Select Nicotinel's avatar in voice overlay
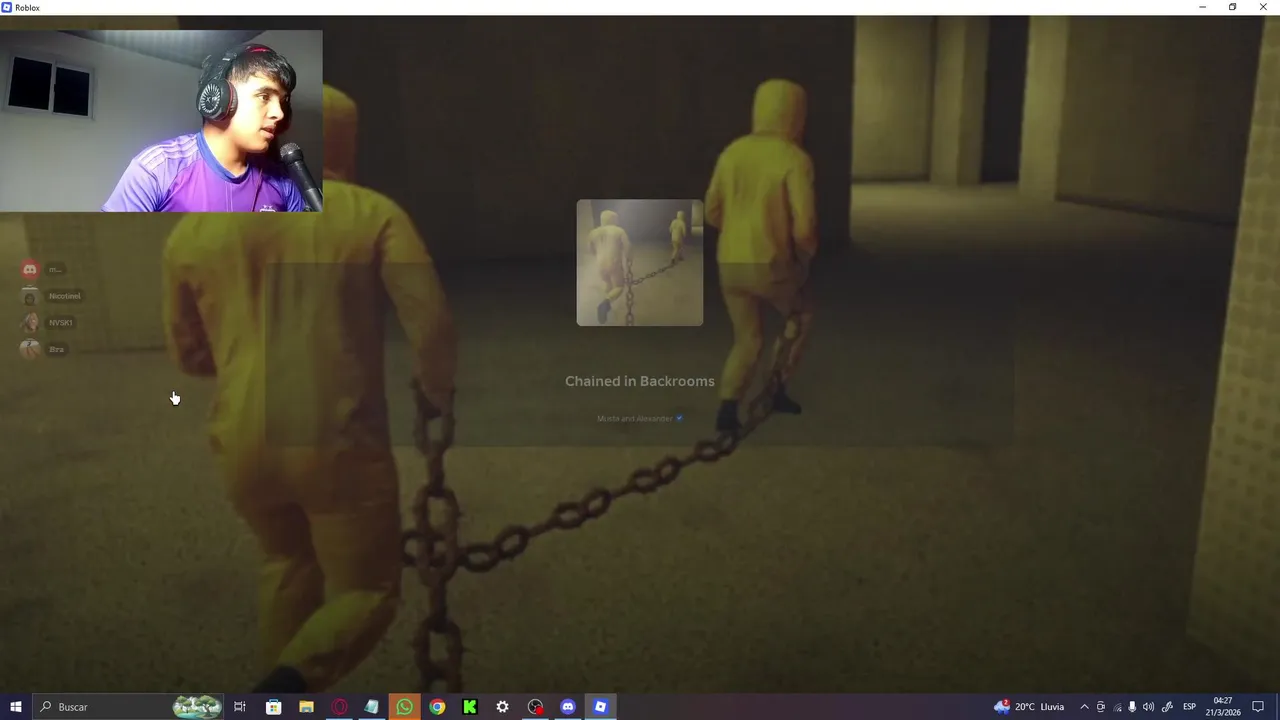1280x720 pixels. (x=30, y=296)
